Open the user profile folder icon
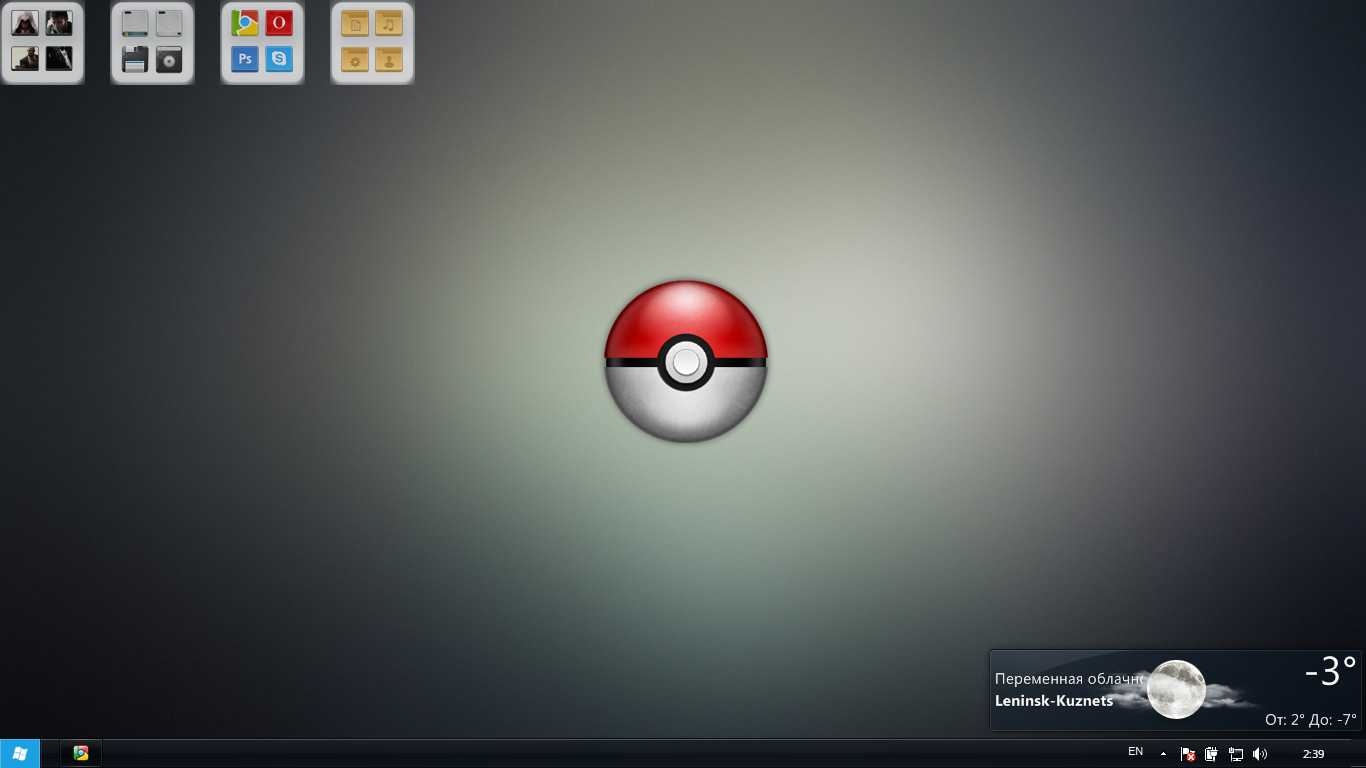The height and width of the screenshot is (768, 1366). tap(389, 59)
